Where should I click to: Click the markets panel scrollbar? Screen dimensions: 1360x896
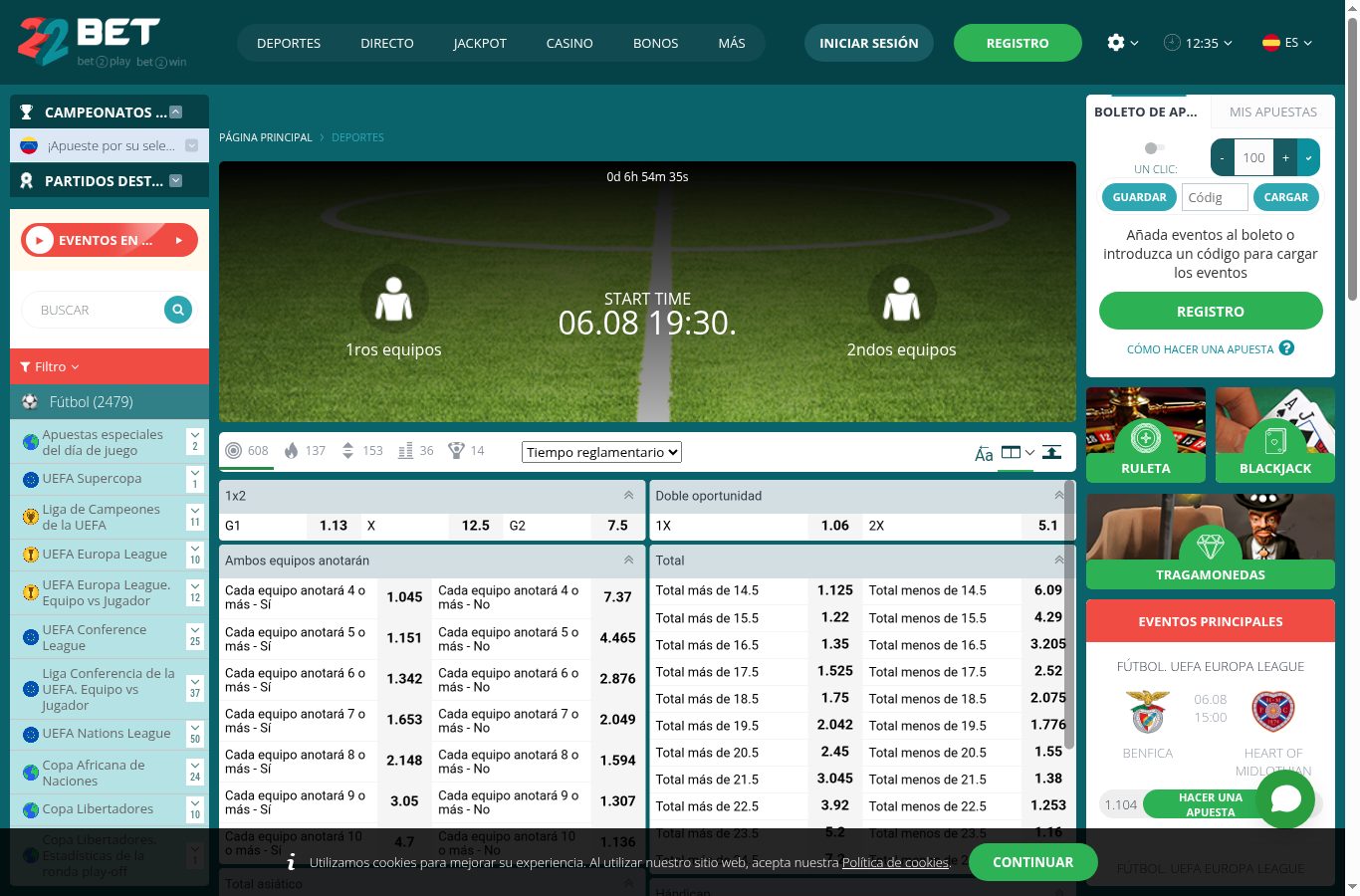pos(1070,615)
